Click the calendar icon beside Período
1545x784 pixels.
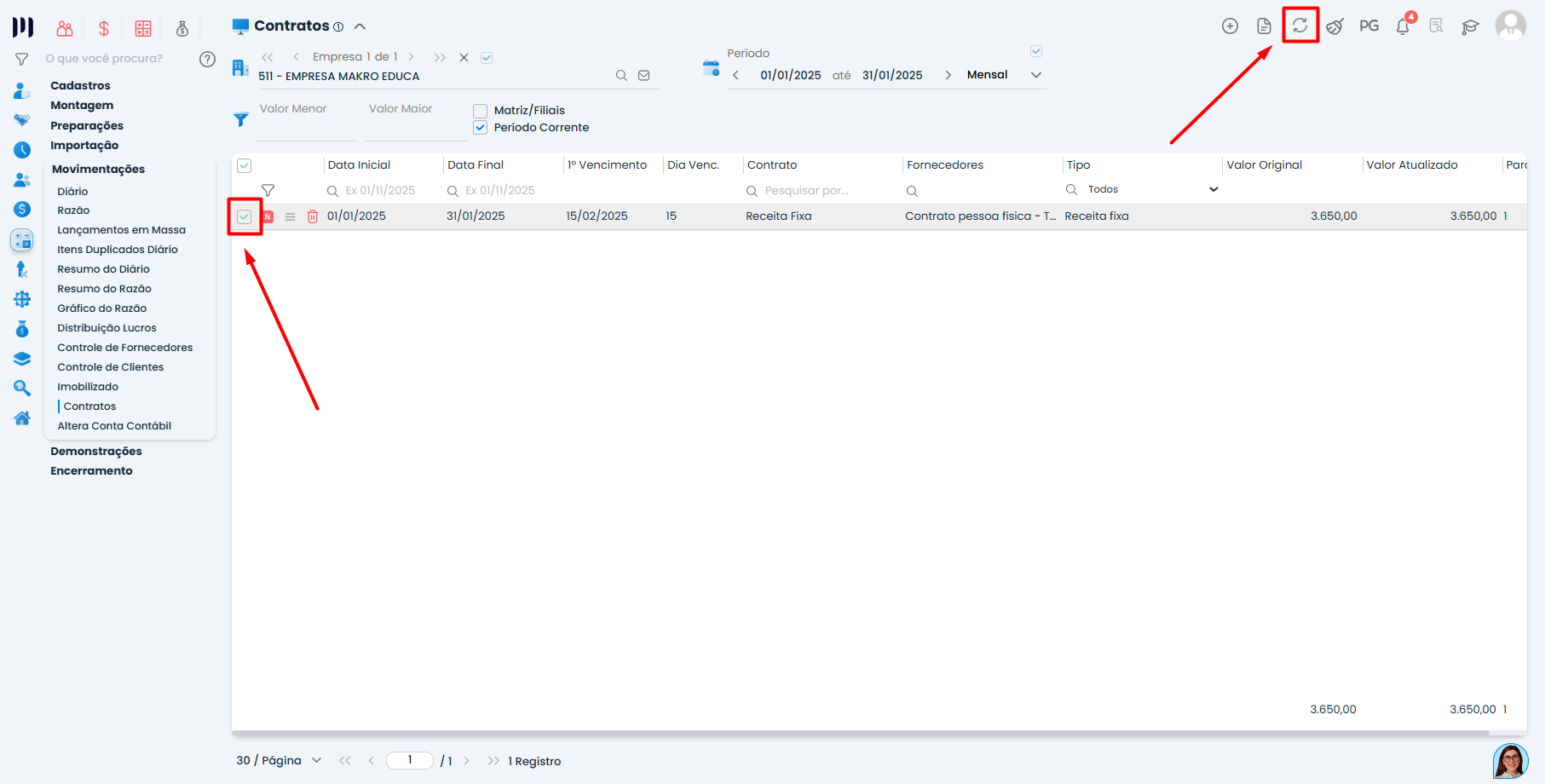coord(711,68)
